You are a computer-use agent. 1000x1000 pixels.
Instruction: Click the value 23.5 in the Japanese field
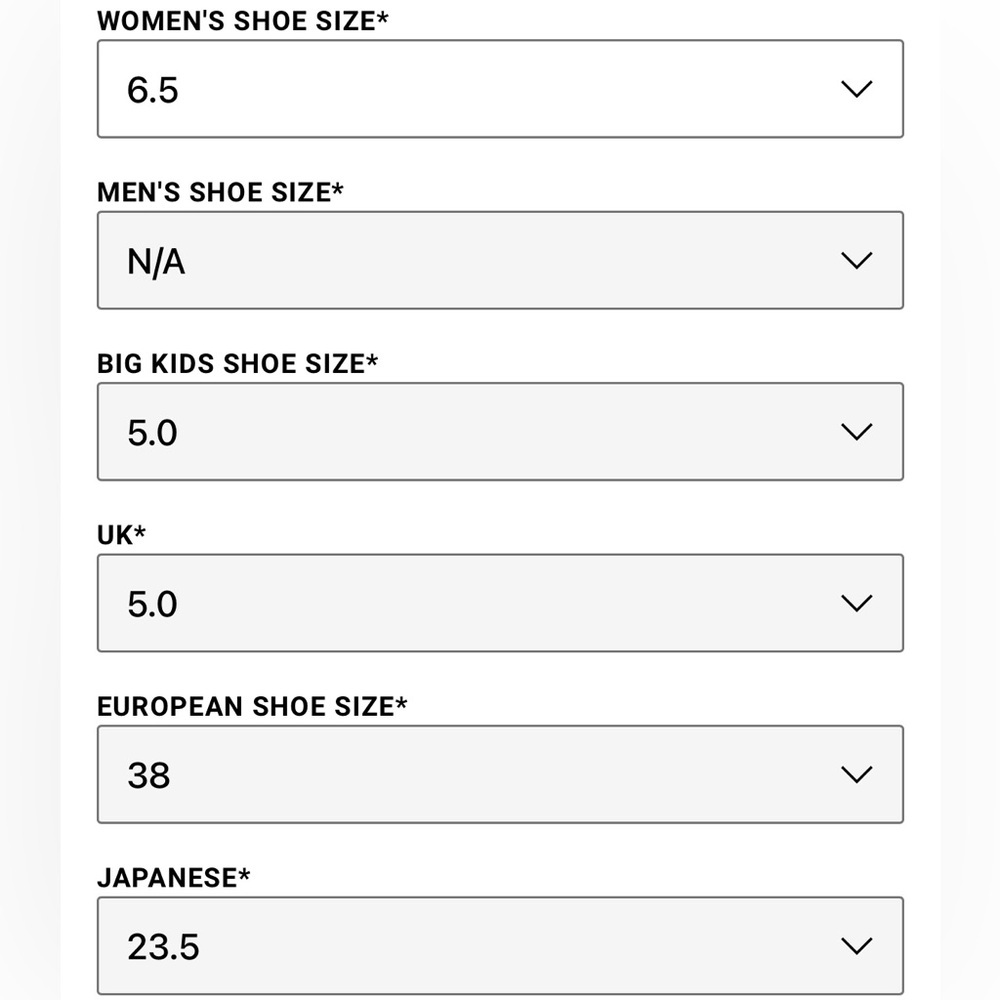click(x=163, y=945)
